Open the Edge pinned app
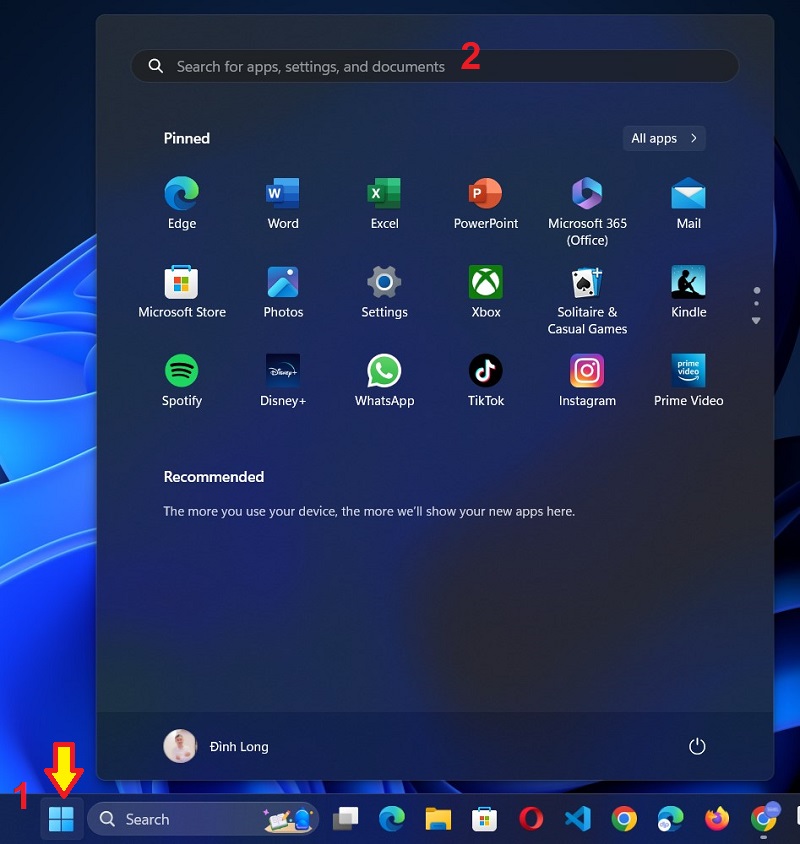This screenshot has height=844, width=800. pyautogui.click(x=181, y=203)
